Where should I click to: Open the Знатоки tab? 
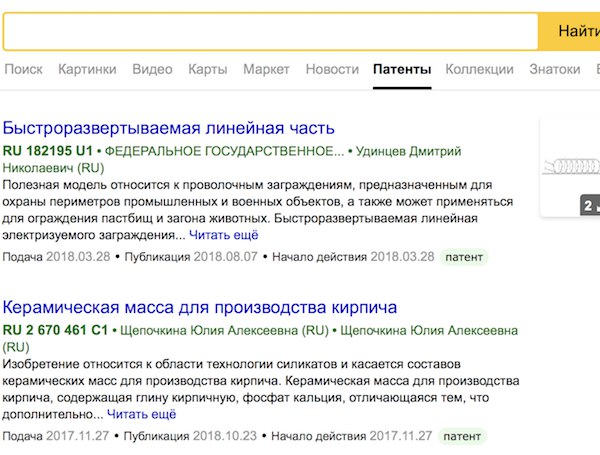[x=555, y=69]
